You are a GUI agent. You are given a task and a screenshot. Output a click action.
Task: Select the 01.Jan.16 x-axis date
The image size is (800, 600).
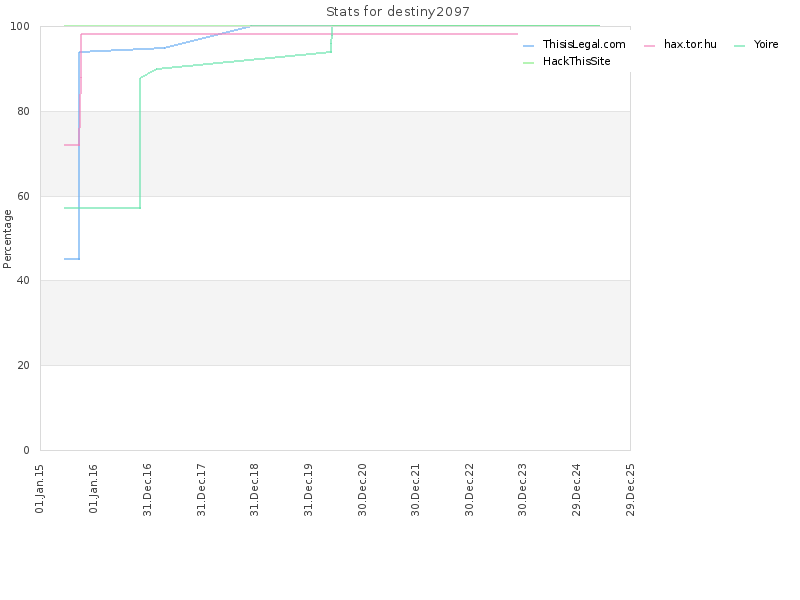[93, 489]
